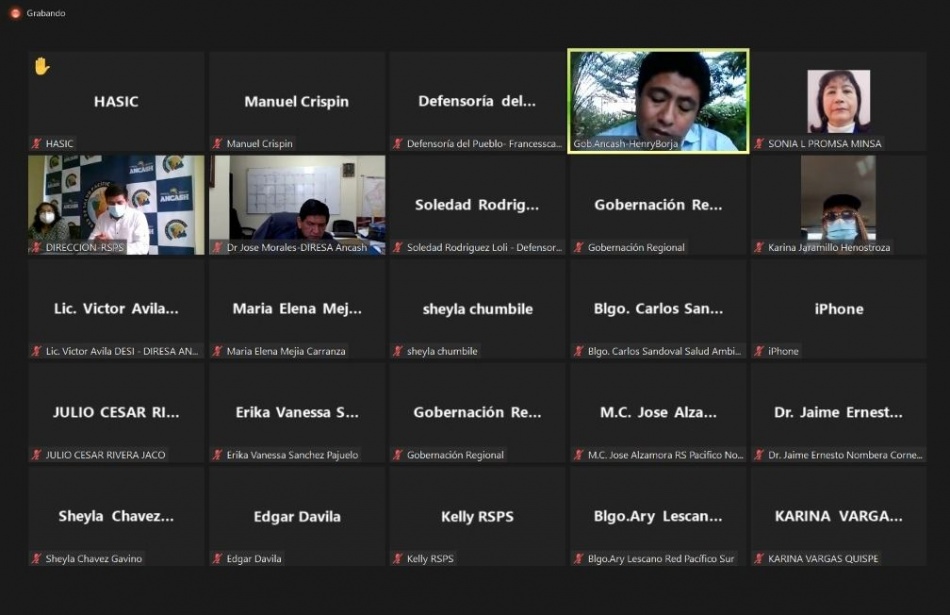Click muted microphone icon beside Manuel Crispin

pos(217,144)
